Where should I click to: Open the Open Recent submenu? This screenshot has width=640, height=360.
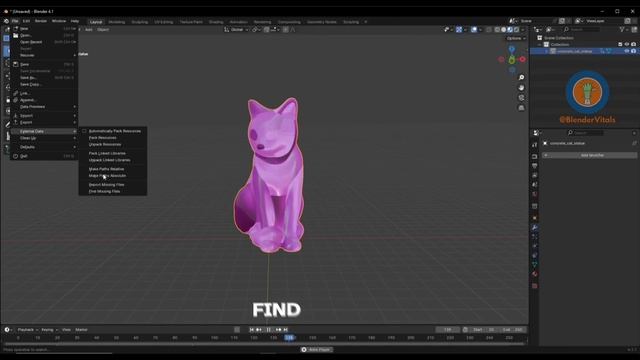pyautogui.click(x=44, y=42)
